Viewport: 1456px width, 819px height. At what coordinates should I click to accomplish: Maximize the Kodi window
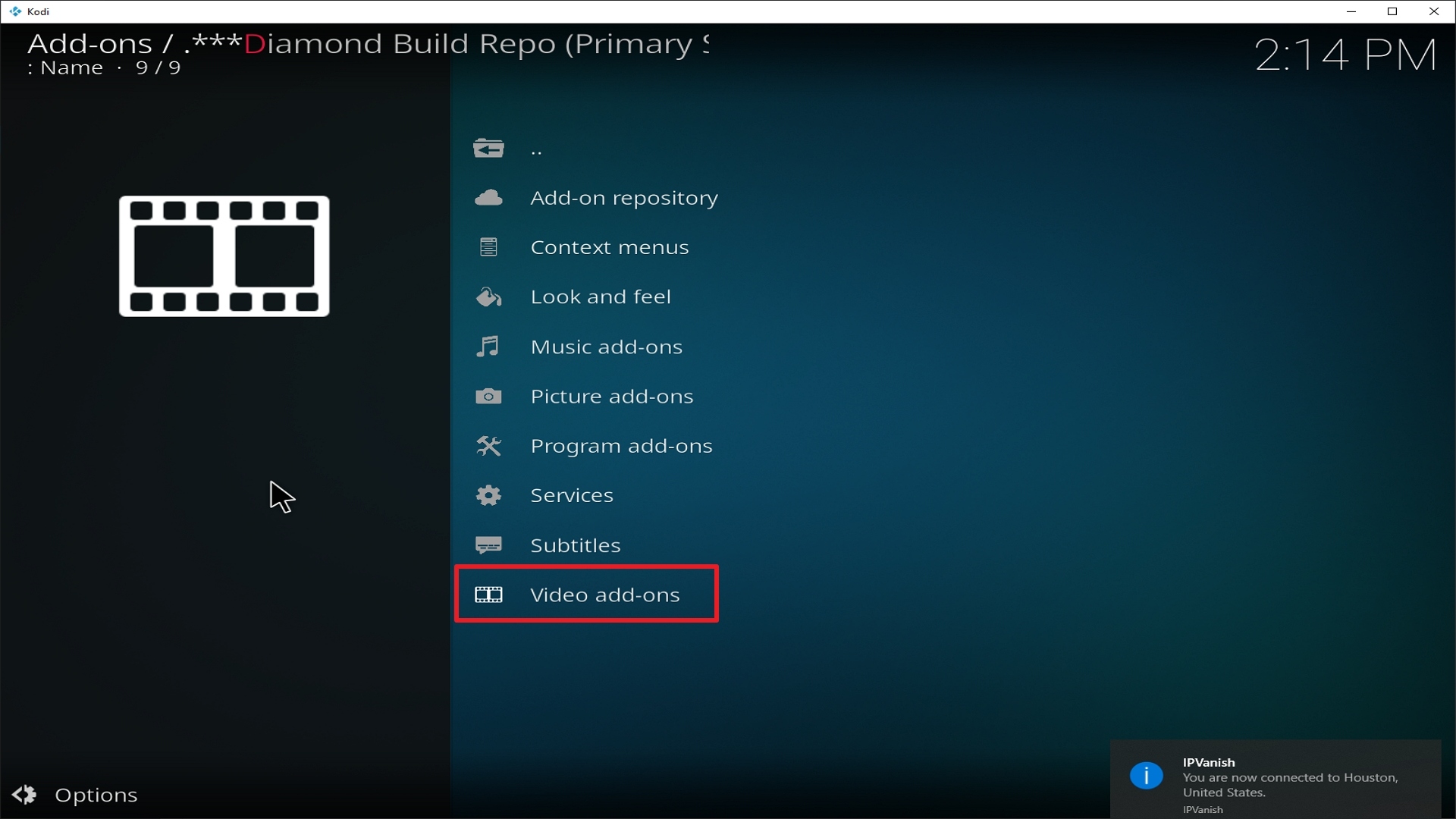pos(1392,11)
